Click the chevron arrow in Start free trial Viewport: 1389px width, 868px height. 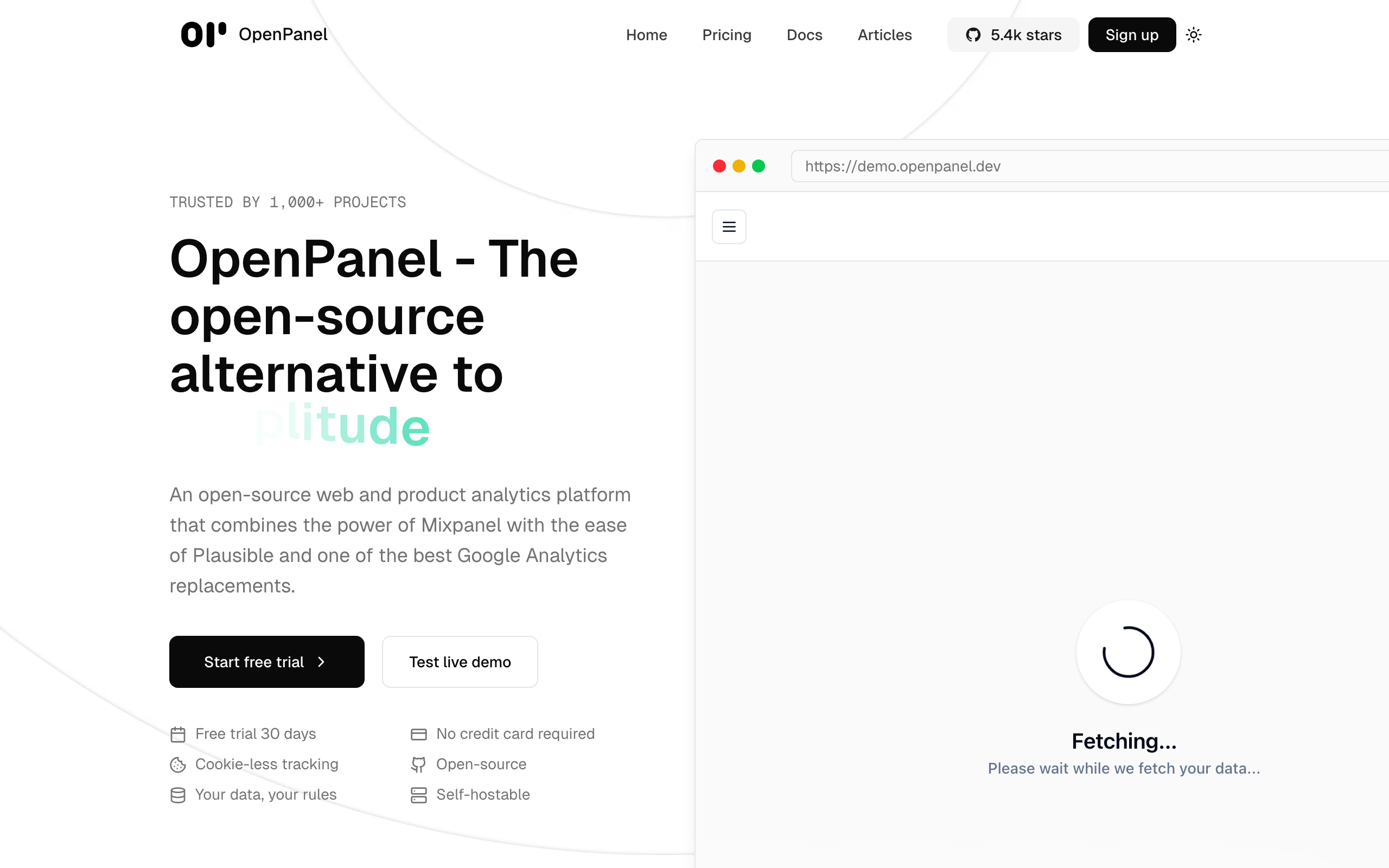321,661
